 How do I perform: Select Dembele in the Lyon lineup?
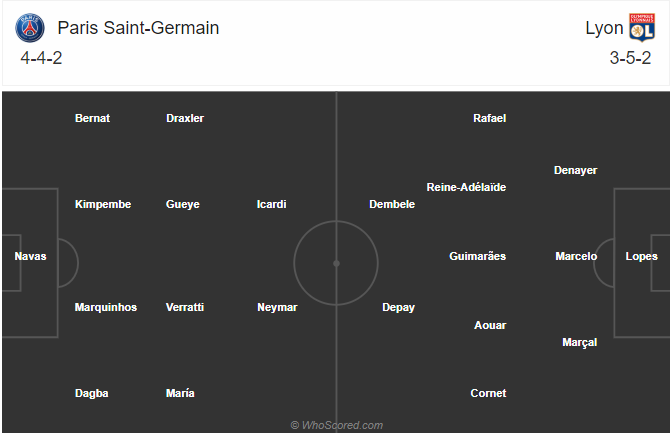click(392, 204)
